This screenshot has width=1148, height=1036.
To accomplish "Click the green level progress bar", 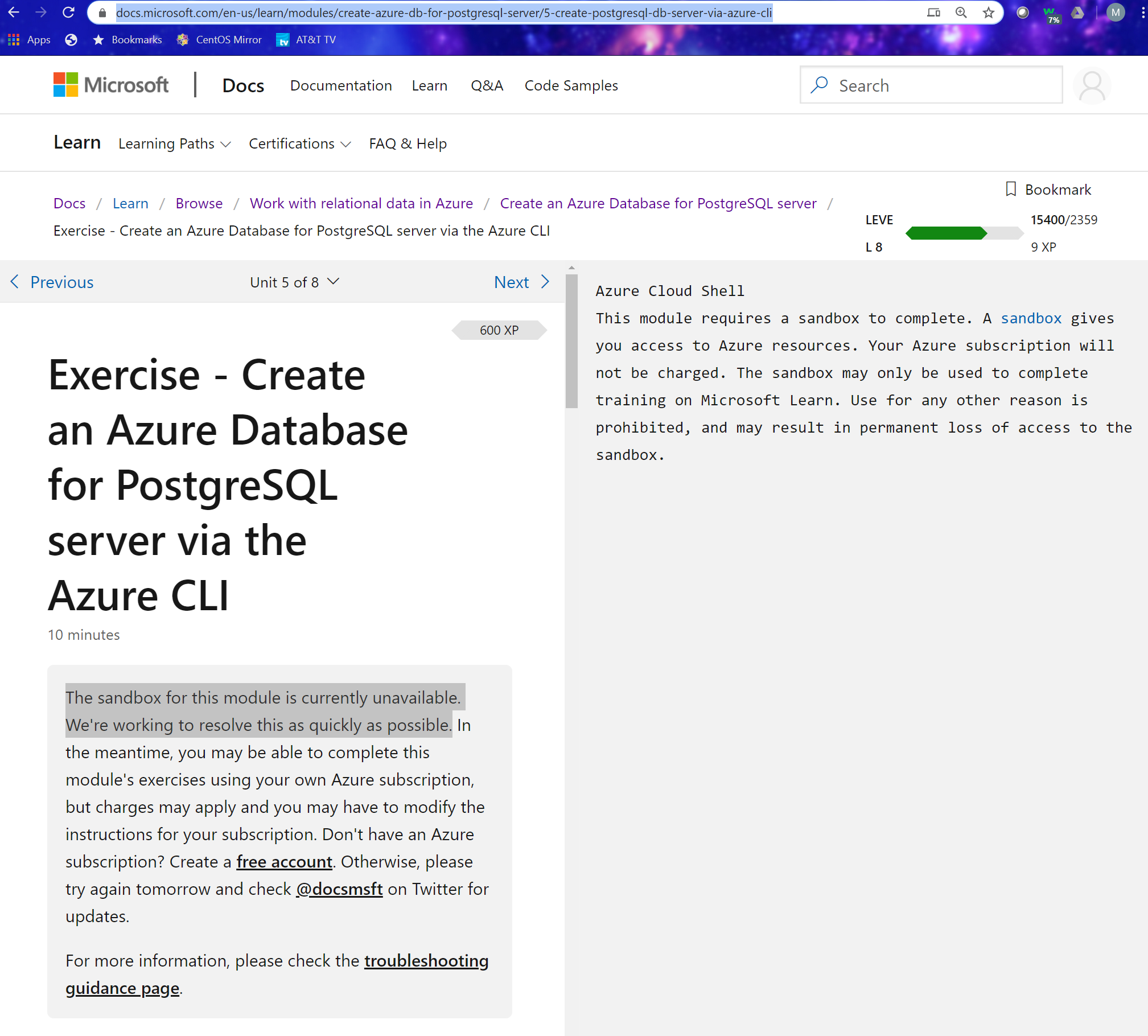I will coord(947,233).
